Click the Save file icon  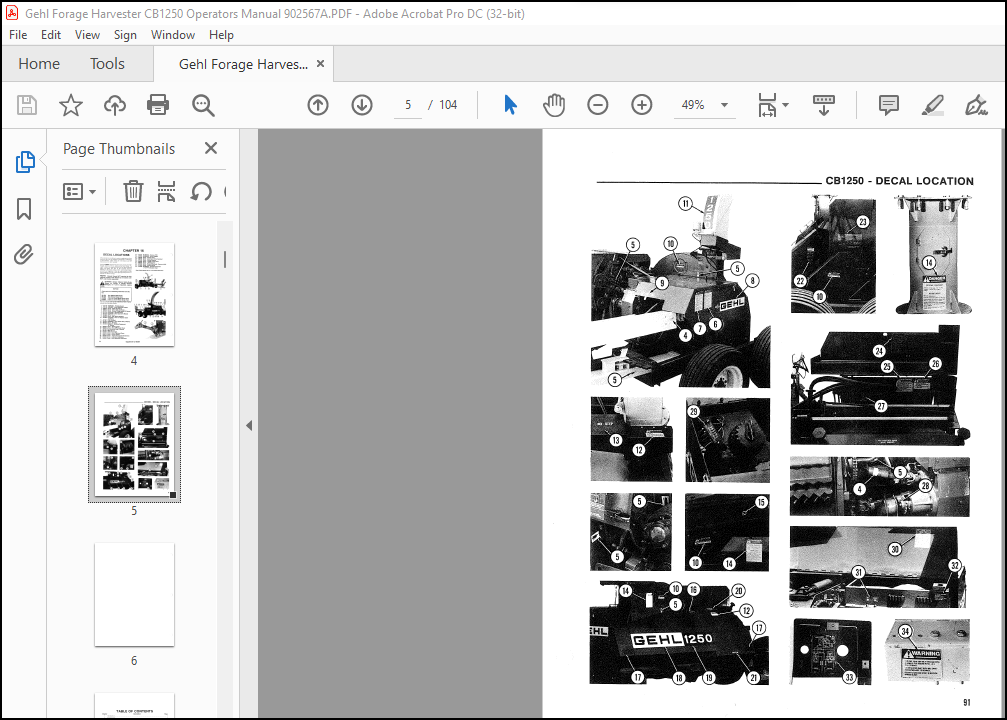27,105
